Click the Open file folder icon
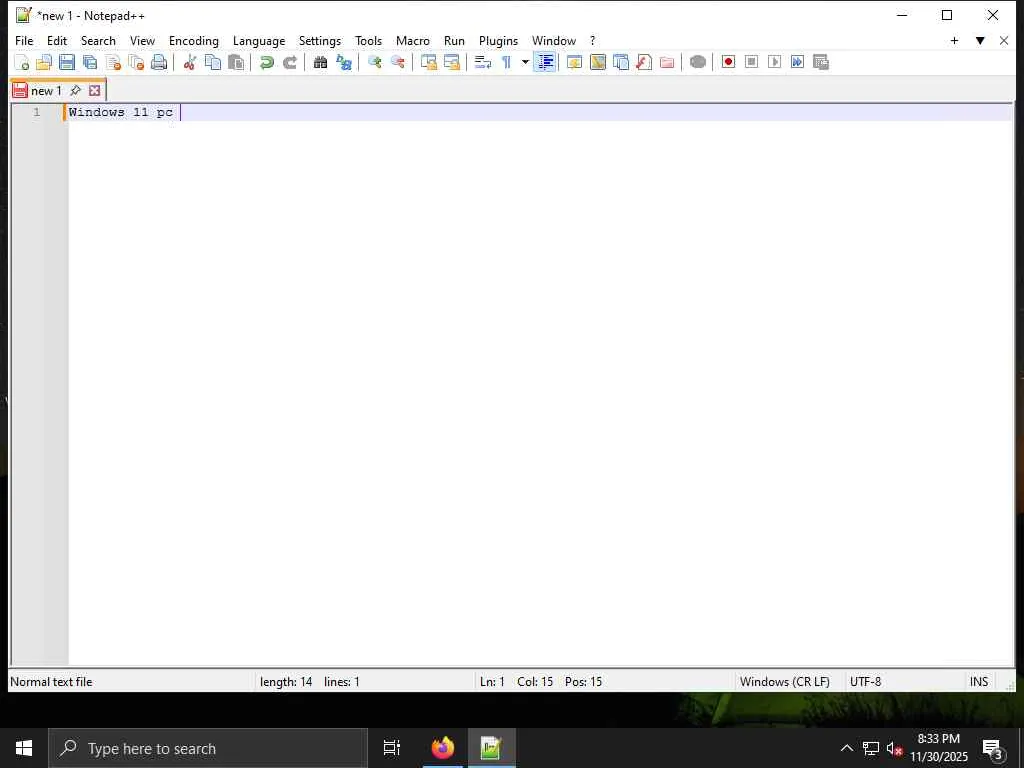This screenshot has width=1024, height=768. (x=44, y=62)
